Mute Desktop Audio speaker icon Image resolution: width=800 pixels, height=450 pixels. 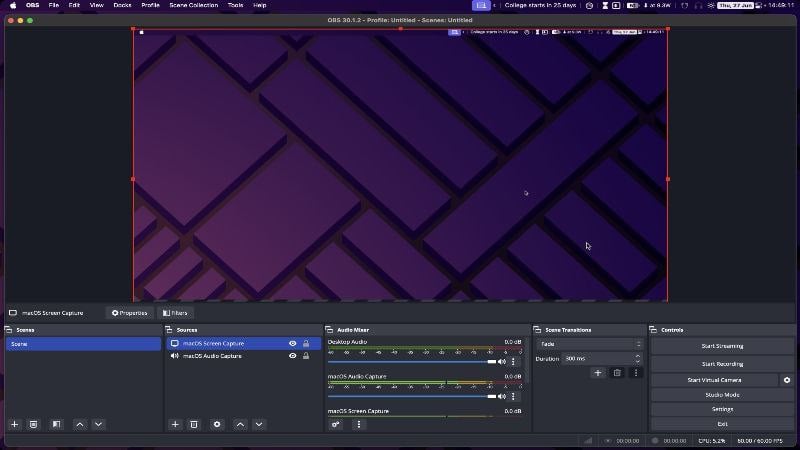[502, 362]
